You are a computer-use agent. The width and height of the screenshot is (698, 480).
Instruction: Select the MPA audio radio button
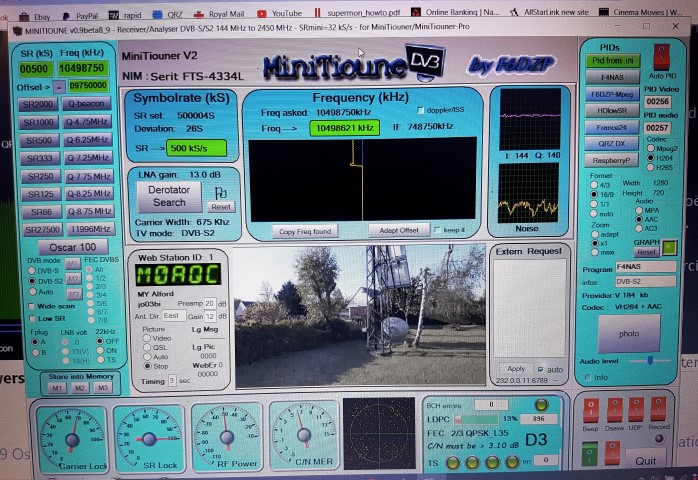click(639, 210)
